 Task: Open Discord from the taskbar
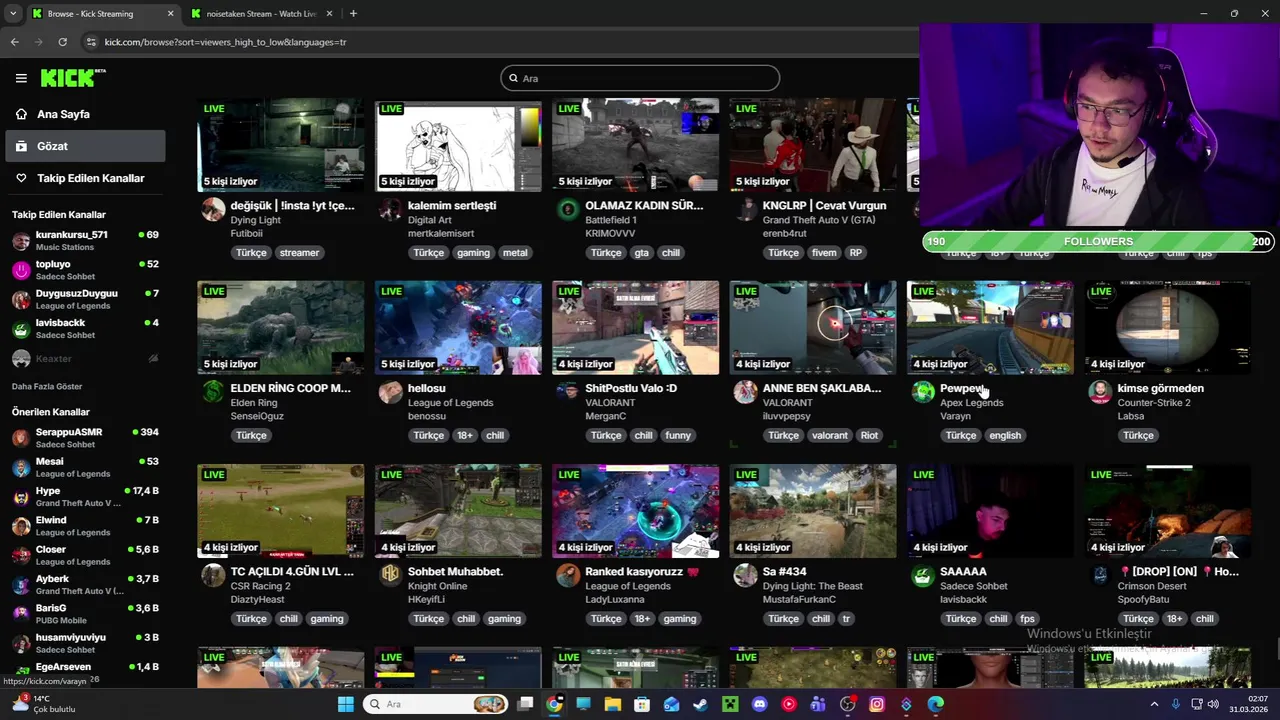pos(759,704)
